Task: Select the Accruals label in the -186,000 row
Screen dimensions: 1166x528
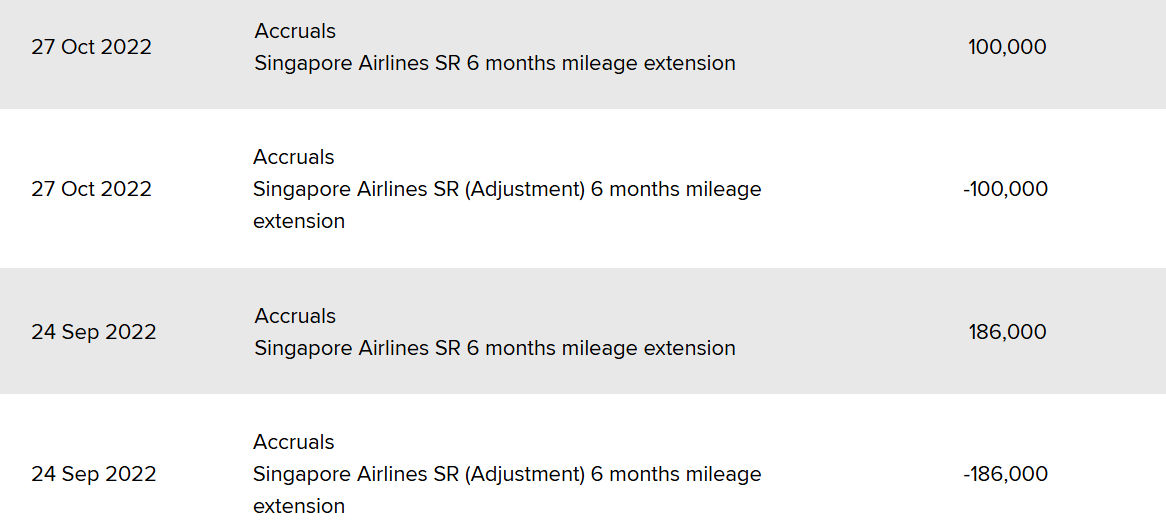Action: [x=294, y=442]
